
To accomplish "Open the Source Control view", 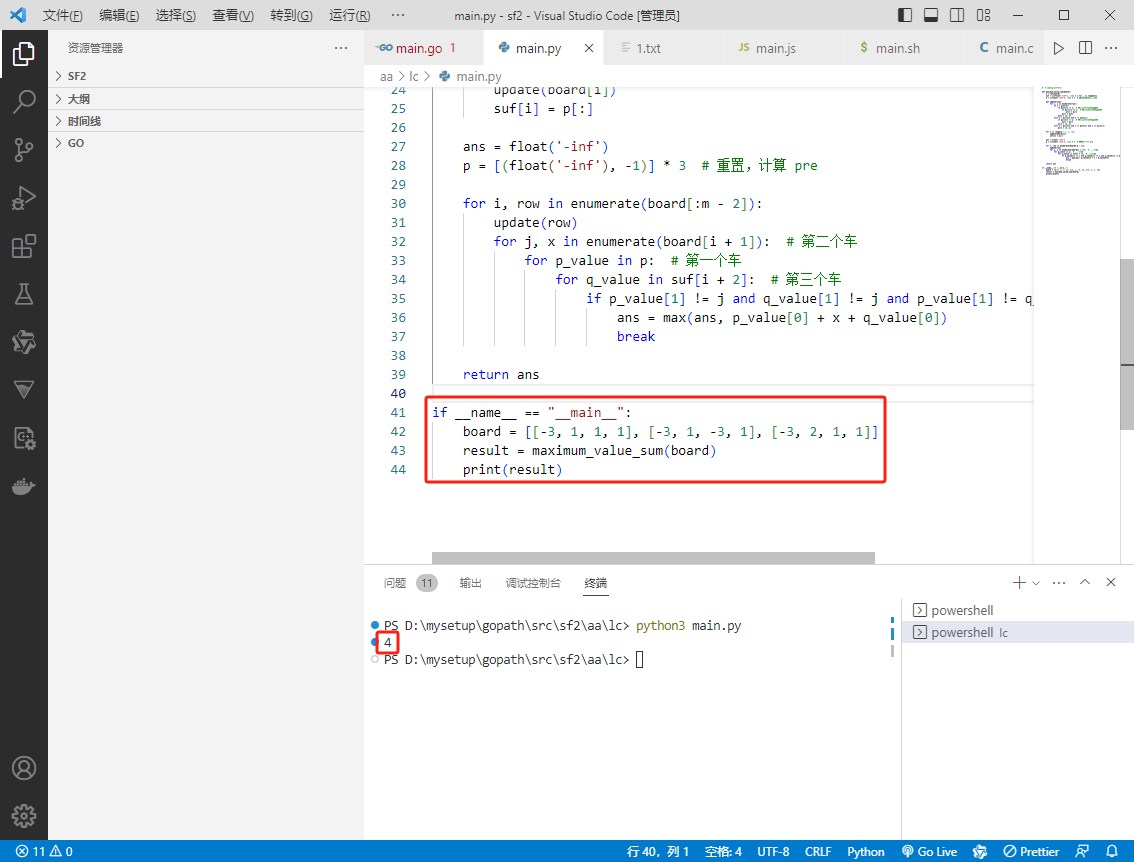I will click(x=24, y=150).
